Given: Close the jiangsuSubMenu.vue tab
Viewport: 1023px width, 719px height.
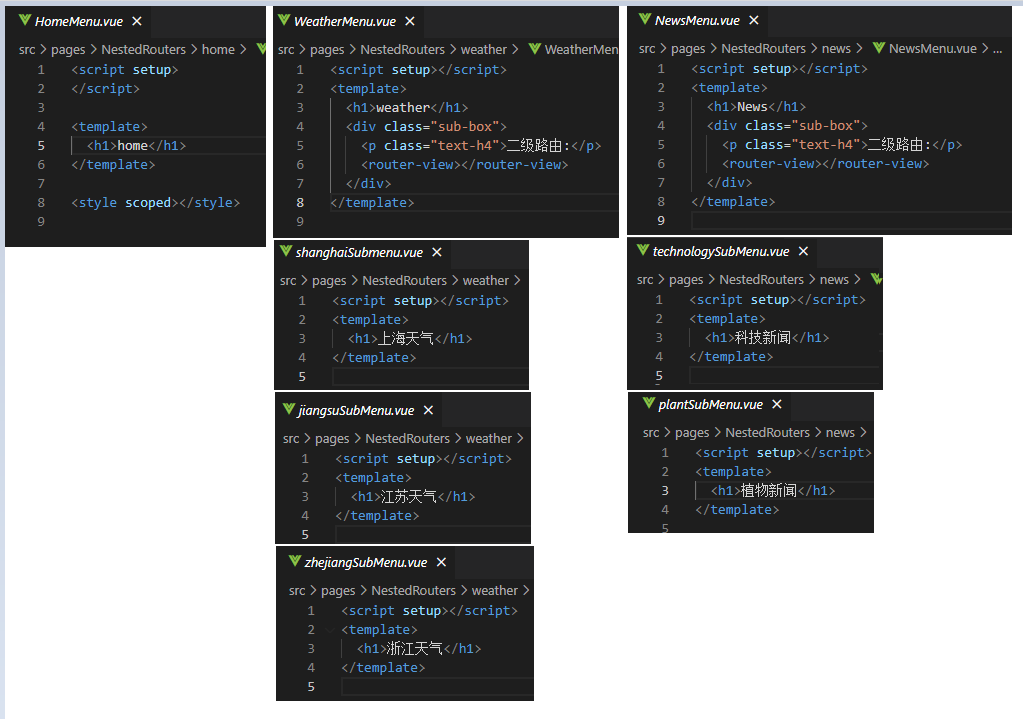Looking at the screenshot, I should pyautogui.click(x=429, y=410).
